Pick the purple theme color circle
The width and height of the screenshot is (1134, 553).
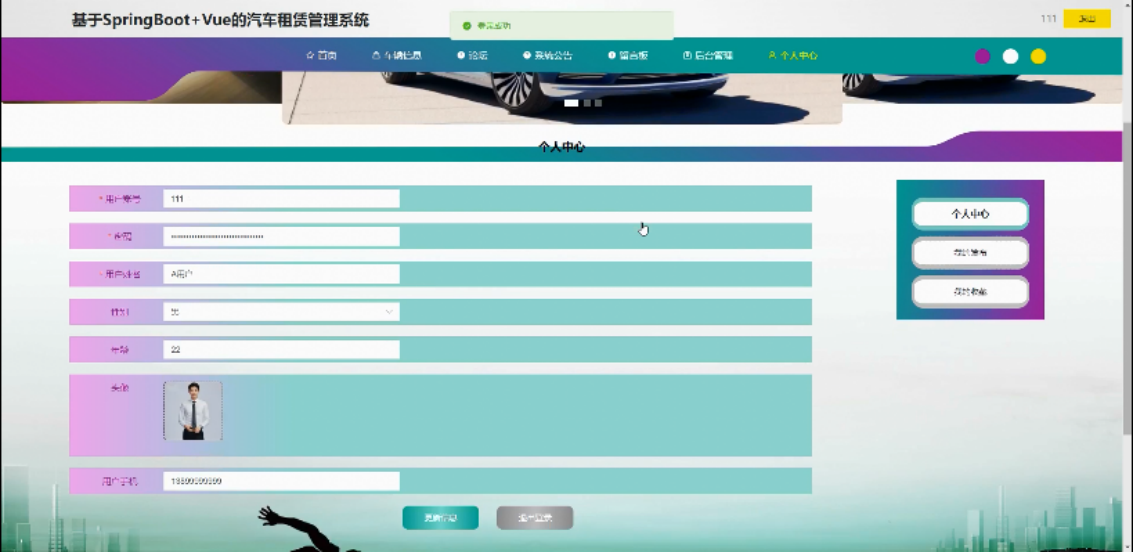(982, 56)
